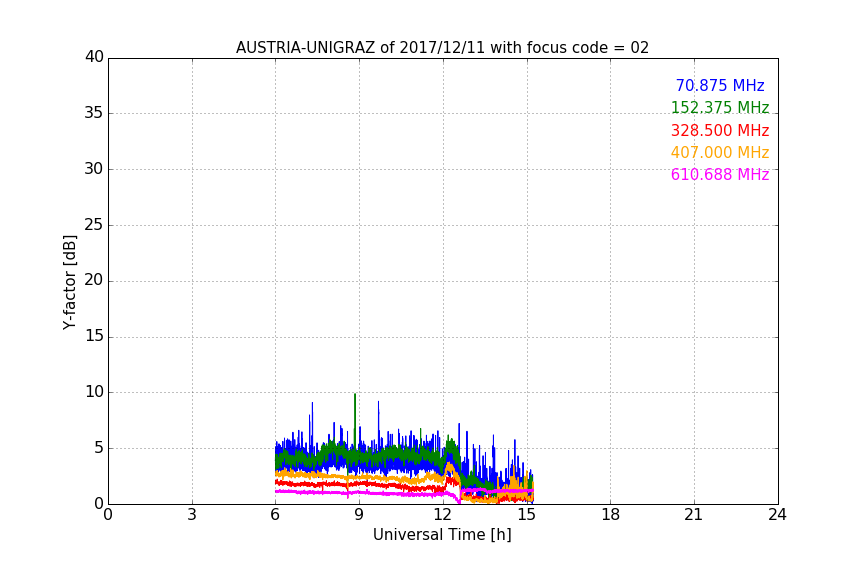The height and width of the screenshot is (576, 864).
Task: Click the x-axis tick label 24
Action: coord(777,515)
